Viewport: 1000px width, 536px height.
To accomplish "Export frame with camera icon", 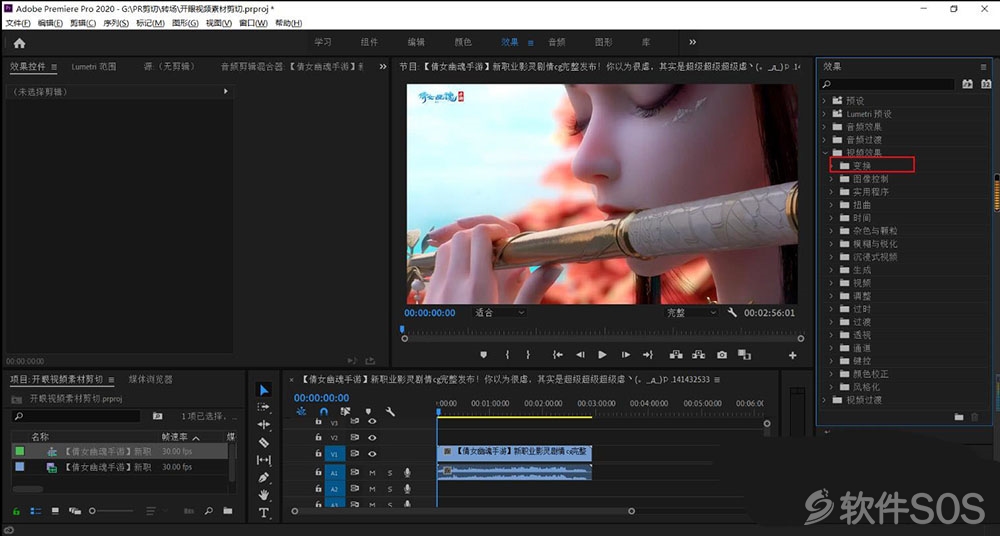I will click(x=721, y=355).
